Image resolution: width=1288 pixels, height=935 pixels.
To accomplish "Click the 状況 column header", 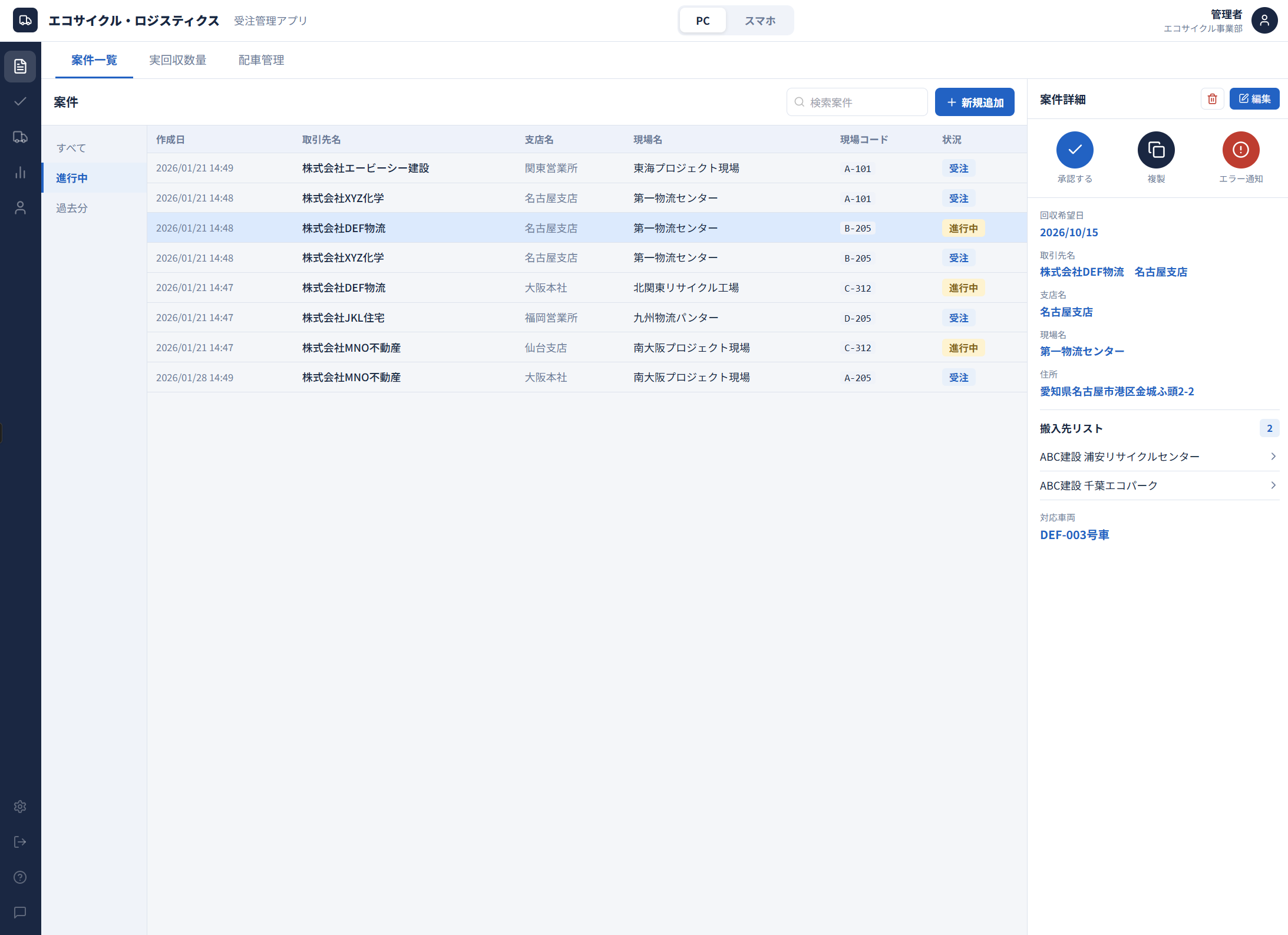I will tap(952, 140).
